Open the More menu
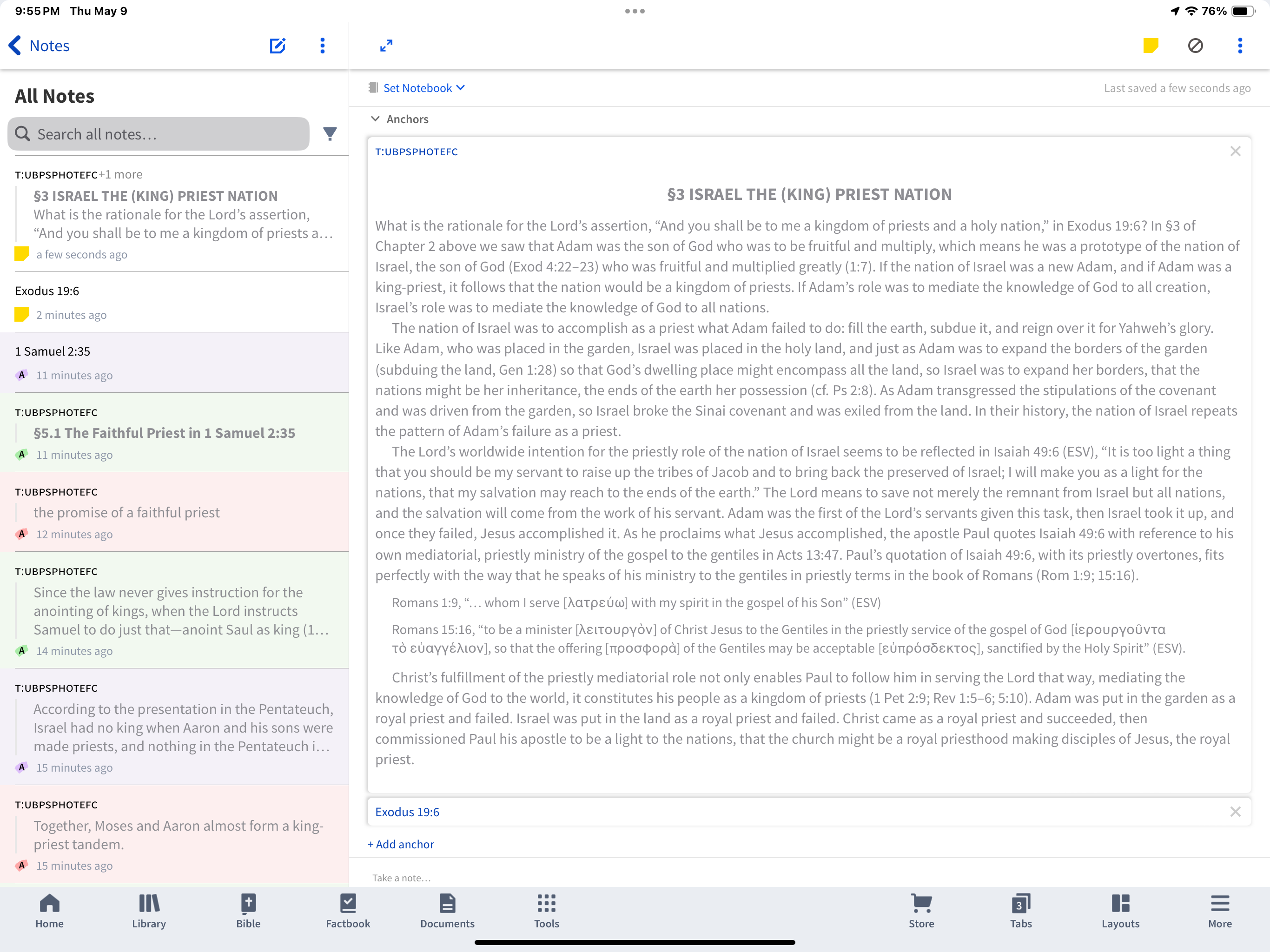Viewport: 1270px width, 952px height. pyautogui.click(x=1220, y=911)
